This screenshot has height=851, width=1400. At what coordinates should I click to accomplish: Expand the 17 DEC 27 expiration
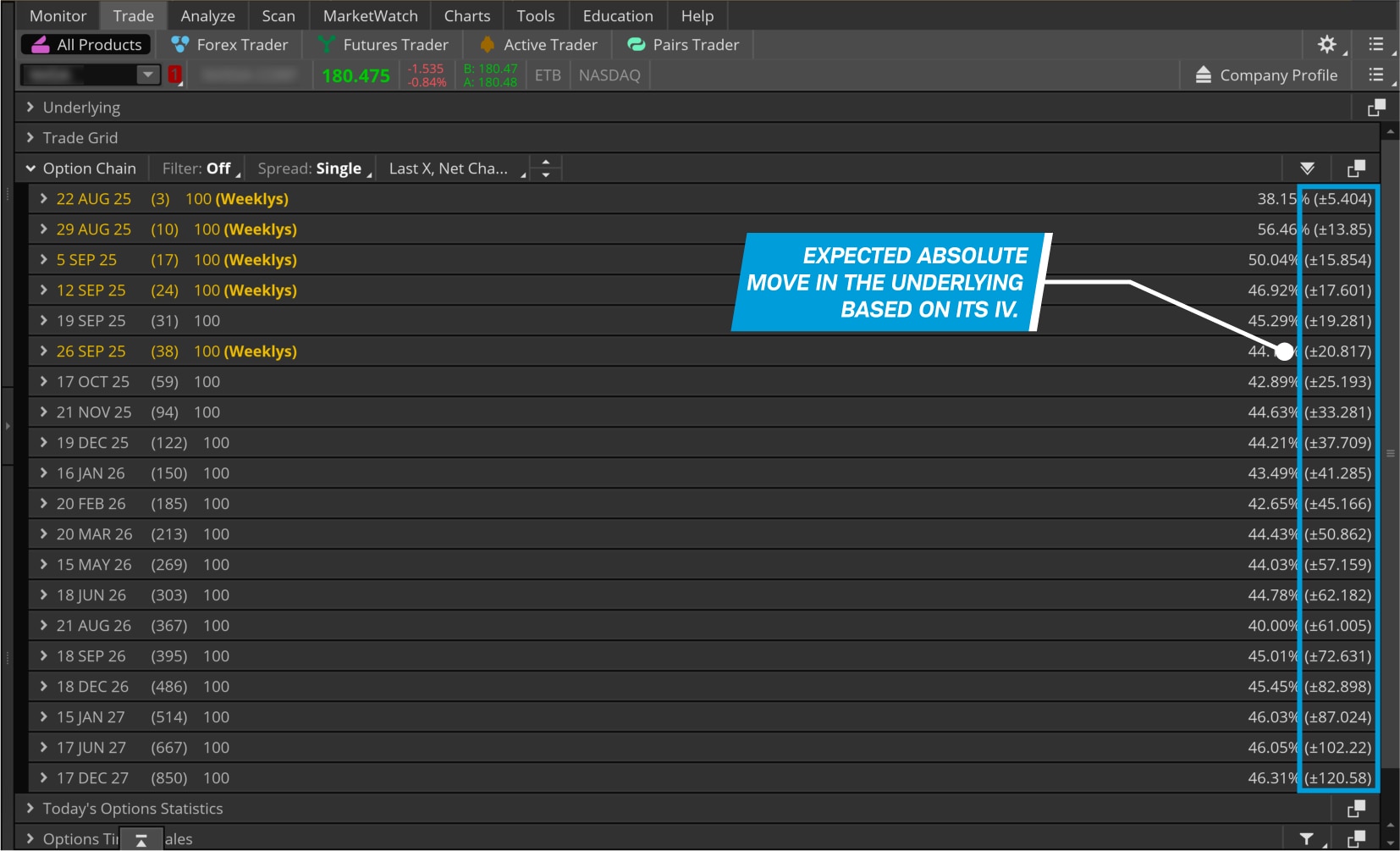pyautogui.click(x=44, y=778)
